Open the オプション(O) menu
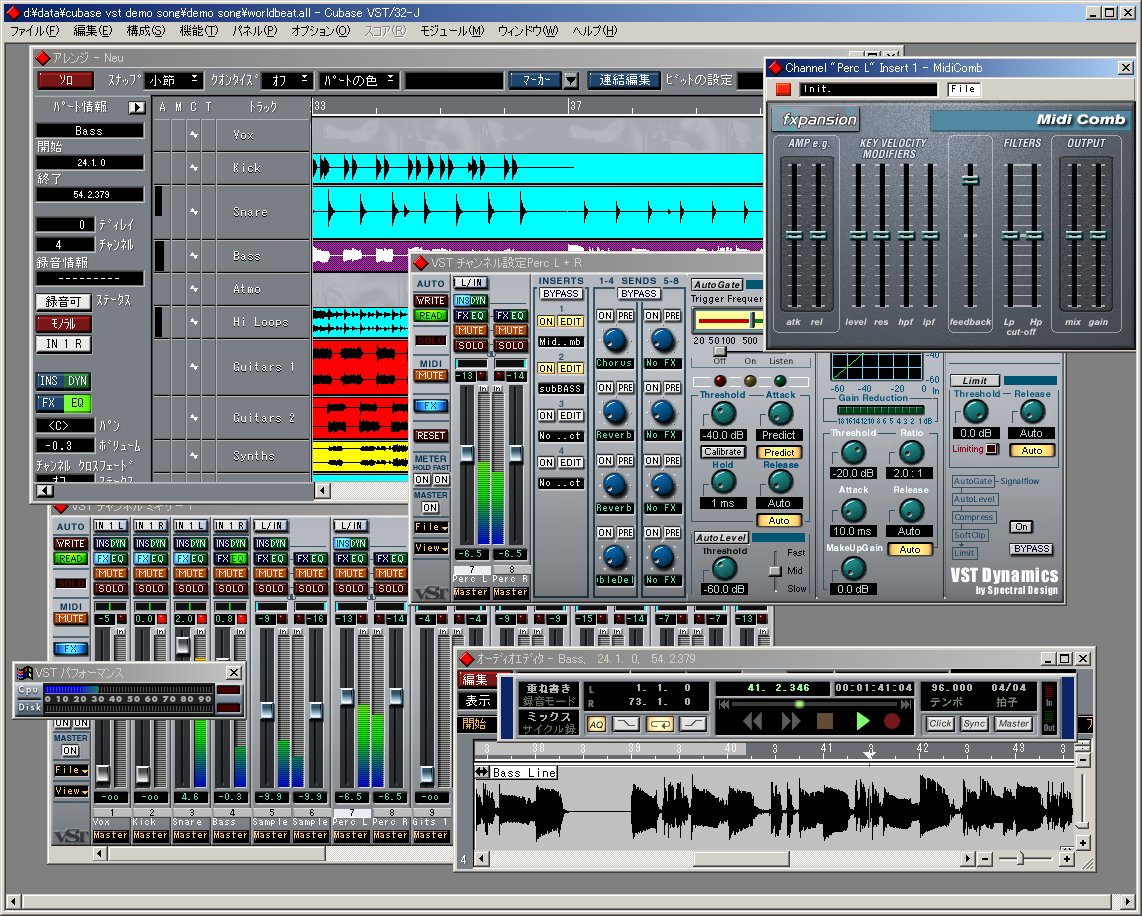Viewport: 1142px width, 916px height. tap(320, 31)
